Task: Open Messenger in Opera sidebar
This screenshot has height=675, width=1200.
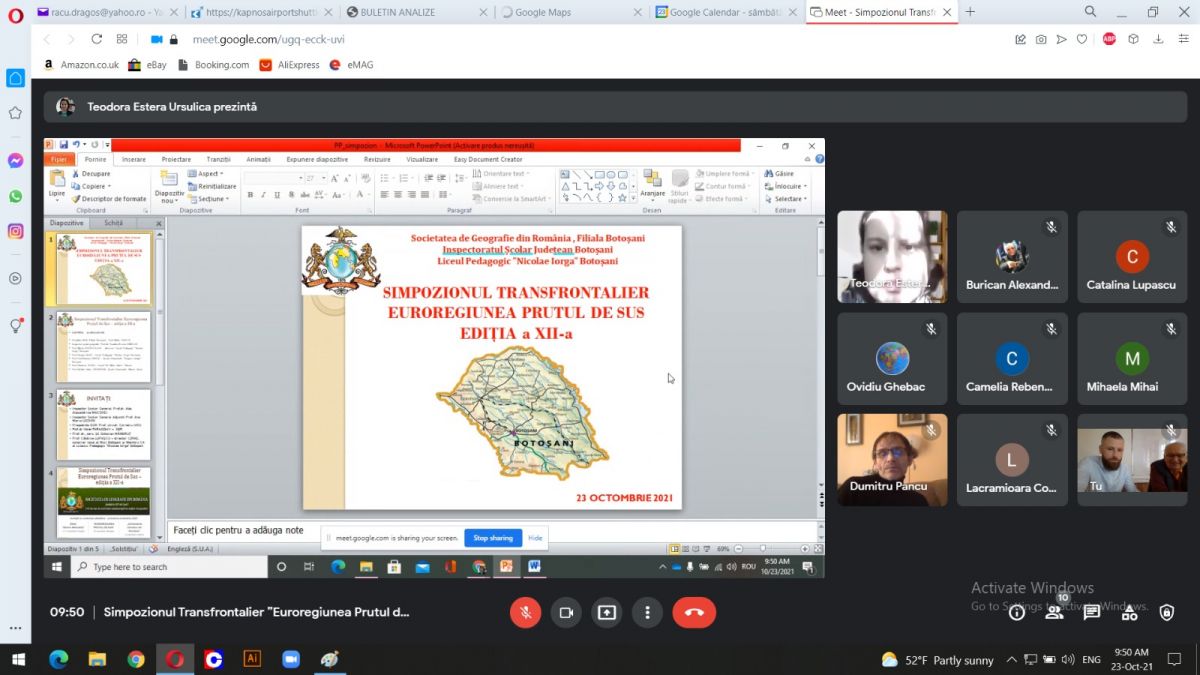Action: (x=15, y=161)
